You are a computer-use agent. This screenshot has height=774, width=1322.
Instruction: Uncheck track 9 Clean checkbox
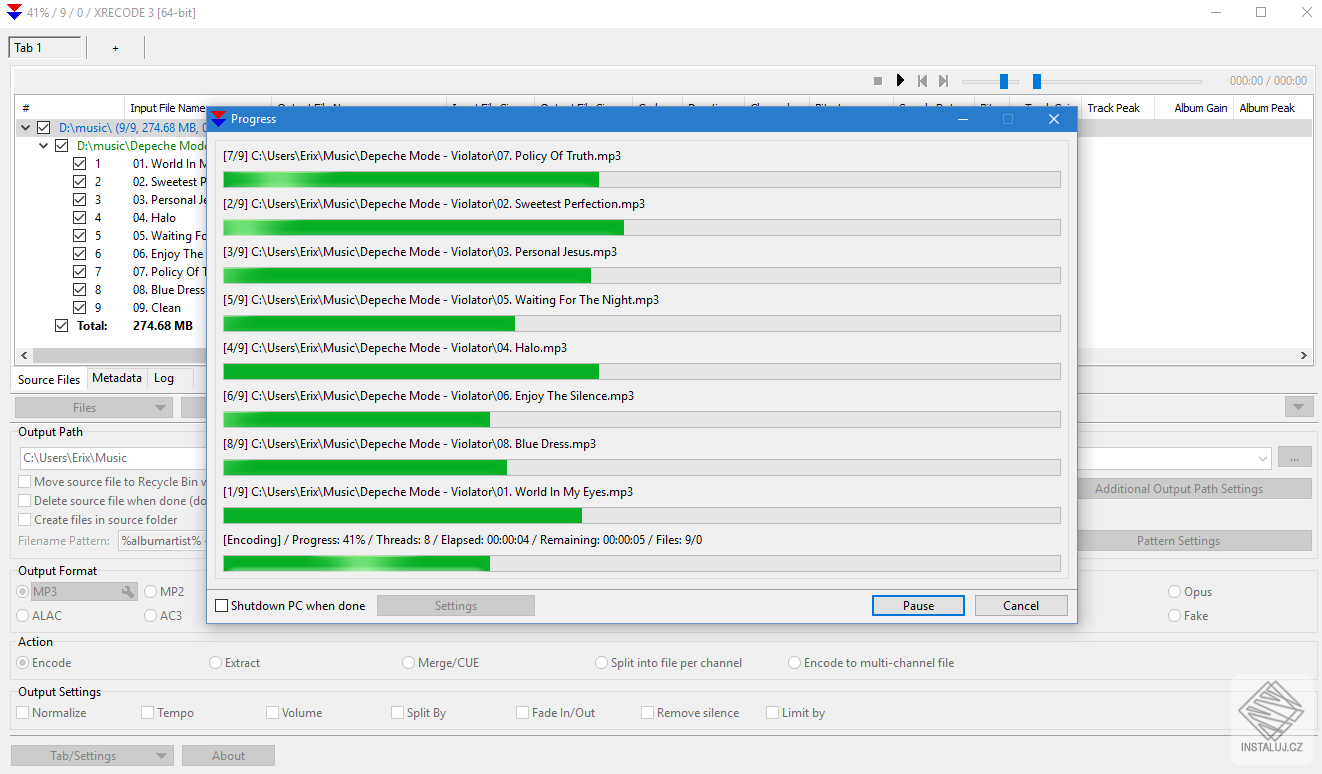(80, 308)
